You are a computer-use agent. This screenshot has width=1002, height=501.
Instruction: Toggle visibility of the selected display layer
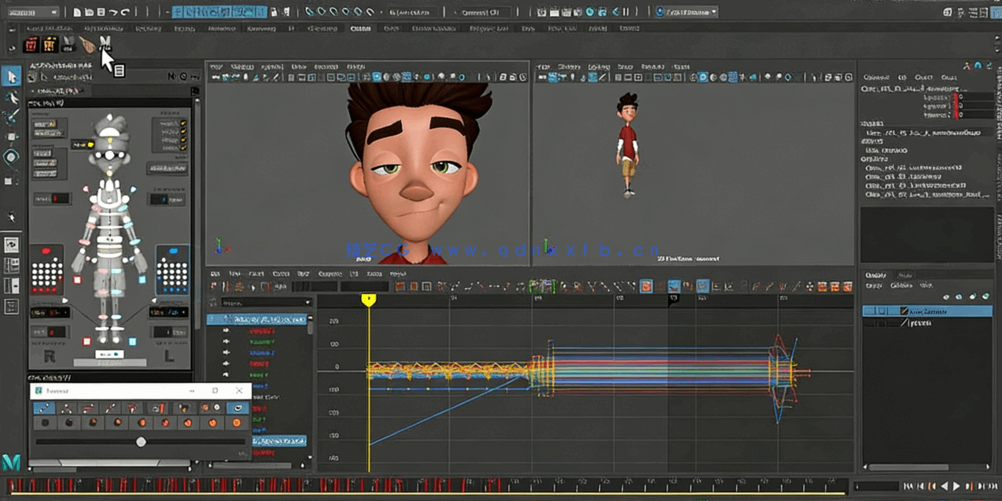click(870, 311)
